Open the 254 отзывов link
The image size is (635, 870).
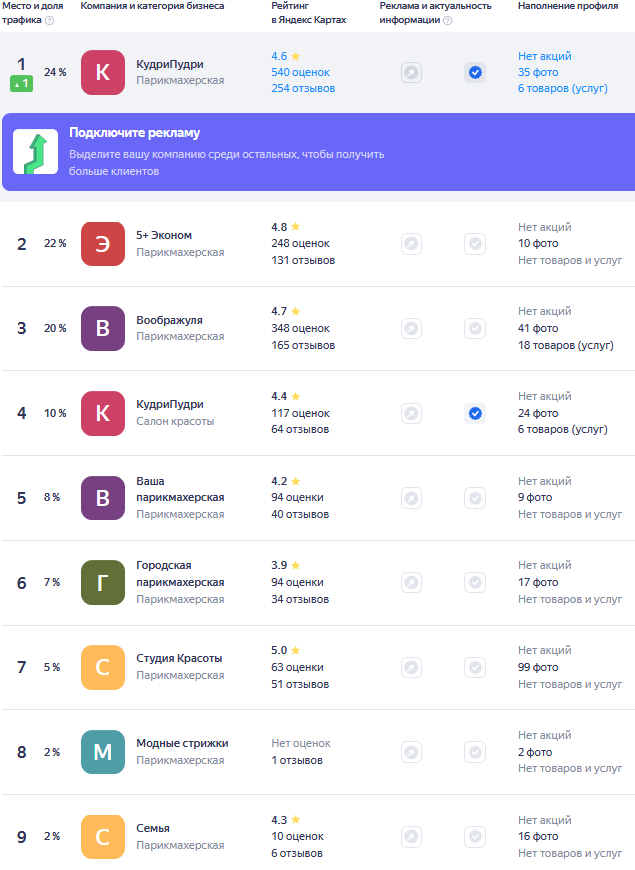(303, 88)
